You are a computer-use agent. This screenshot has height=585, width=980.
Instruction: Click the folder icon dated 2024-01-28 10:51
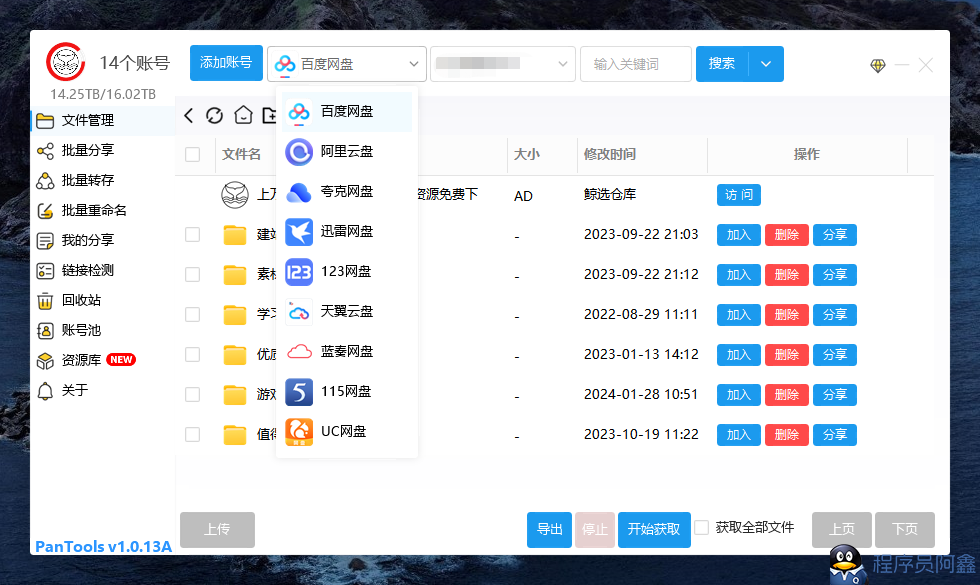click(x=235, y=395)
